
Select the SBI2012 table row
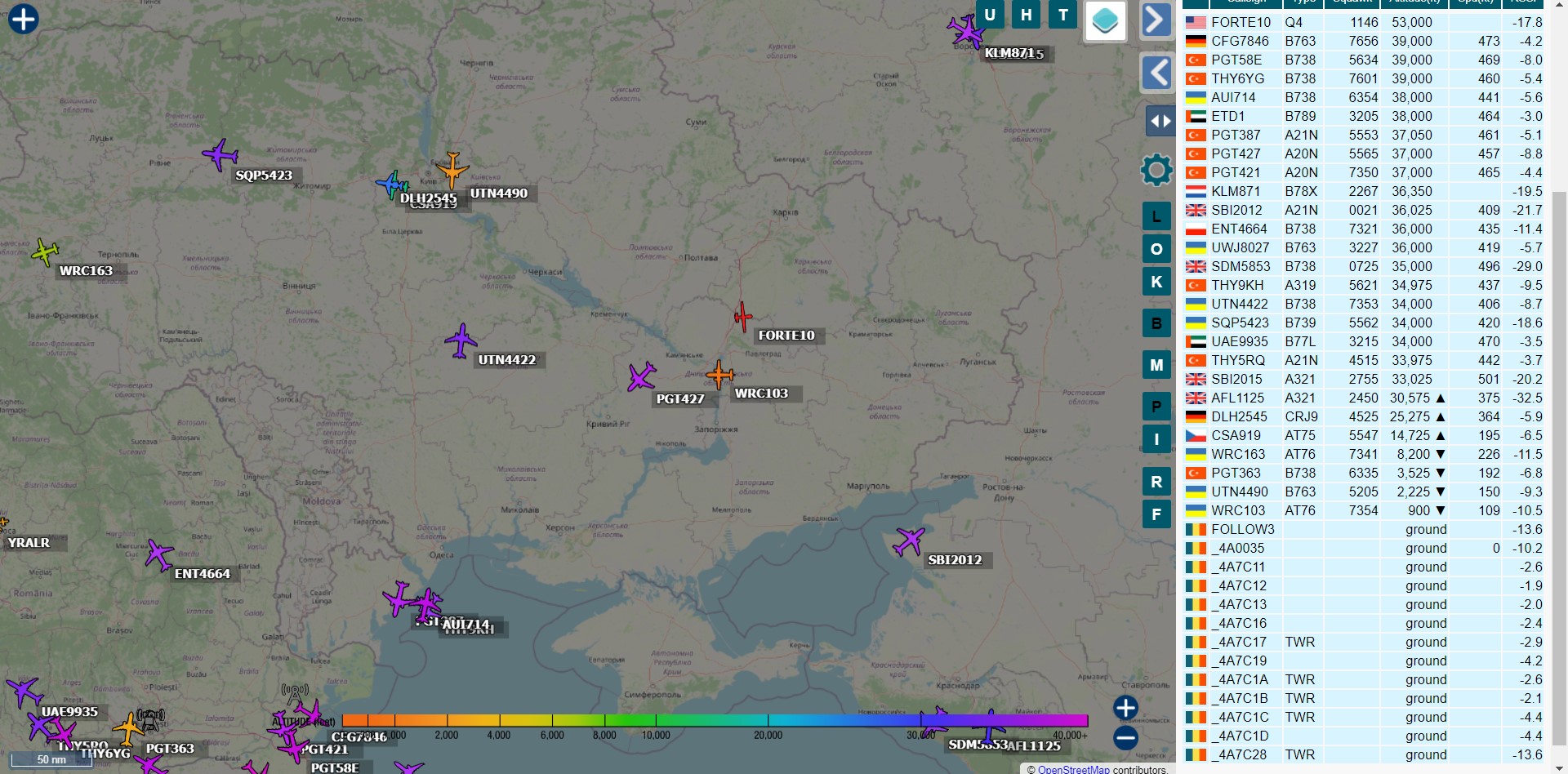(1364, 210)
